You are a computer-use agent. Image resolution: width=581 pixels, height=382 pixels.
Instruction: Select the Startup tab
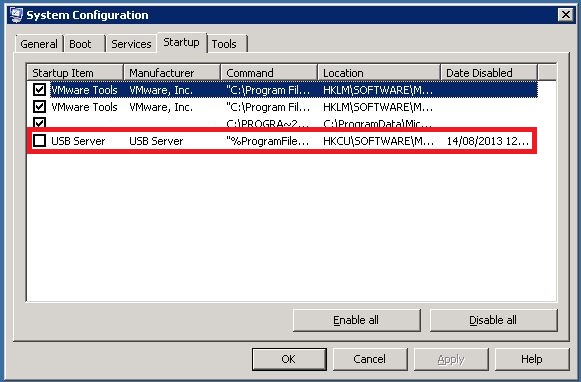[182, 42]
